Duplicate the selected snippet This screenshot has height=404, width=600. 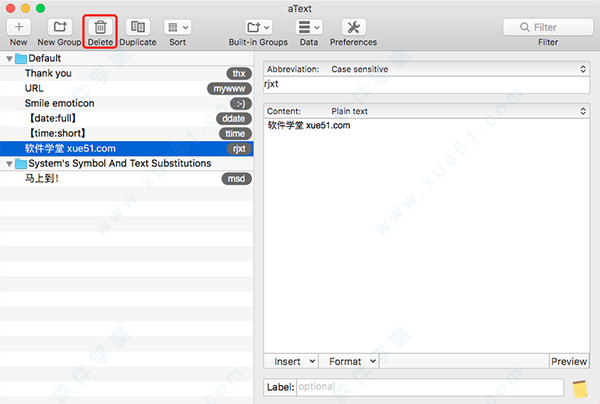[138, 27]
